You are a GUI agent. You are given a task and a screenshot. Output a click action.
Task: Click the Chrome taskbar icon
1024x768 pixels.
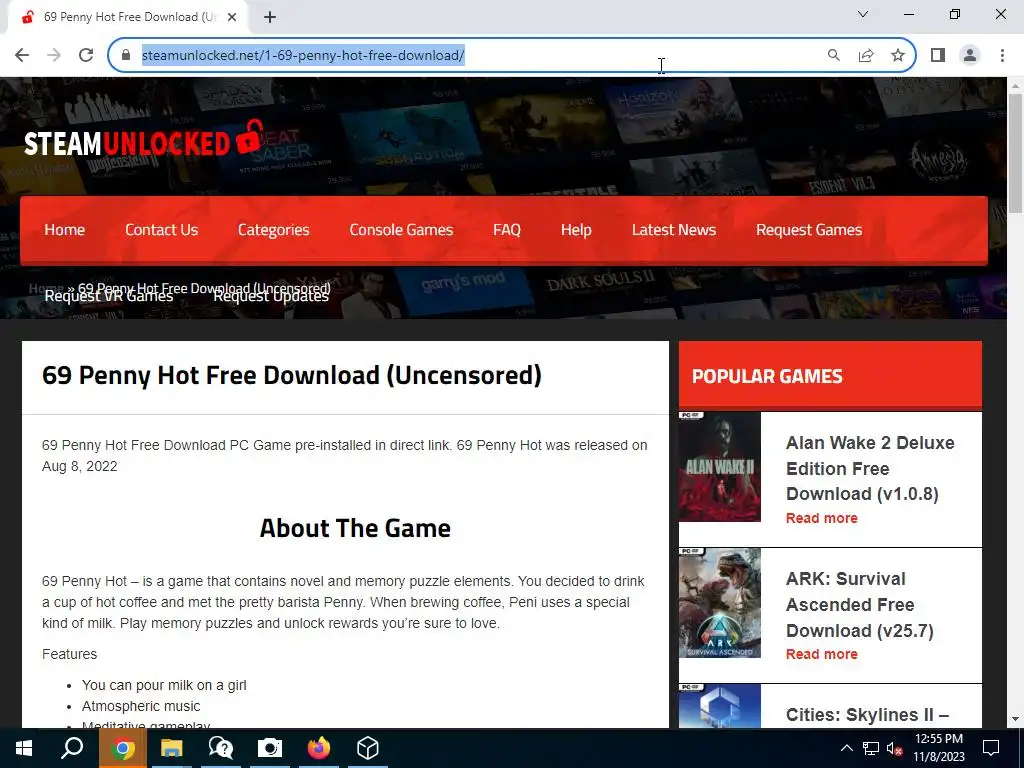pos(122,748)
